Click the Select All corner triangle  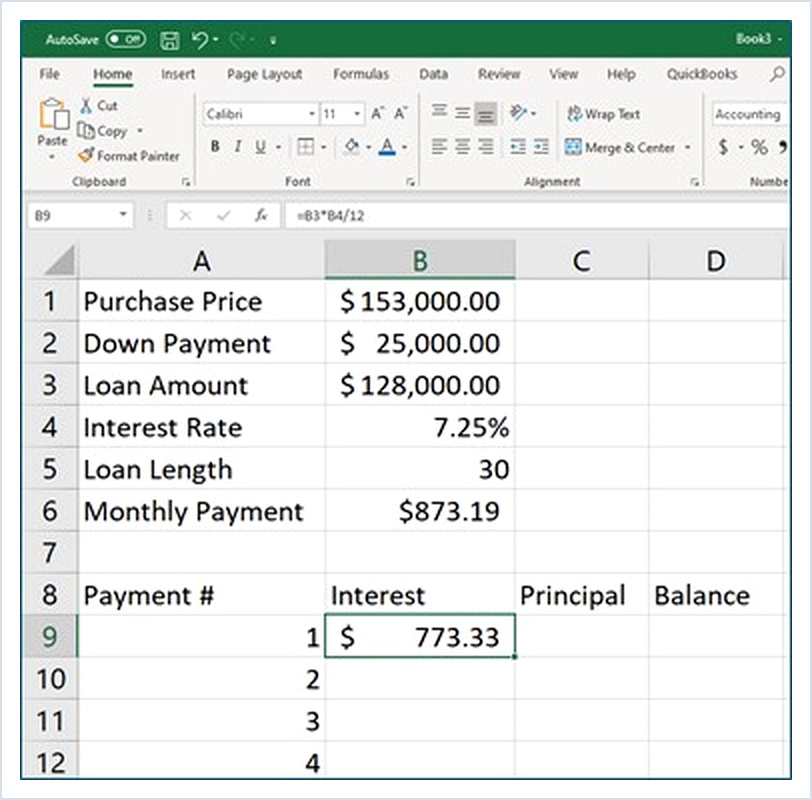point(58,260)
